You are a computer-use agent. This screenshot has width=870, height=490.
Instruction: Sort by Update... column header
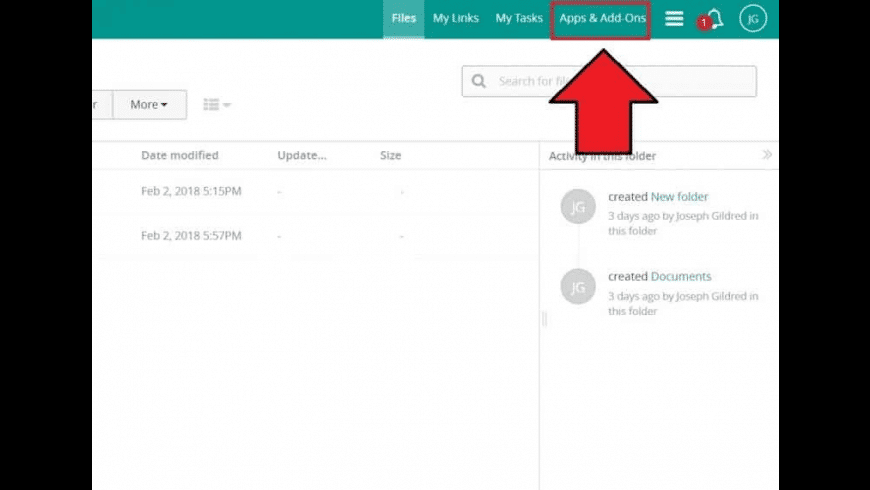point(302,155)
